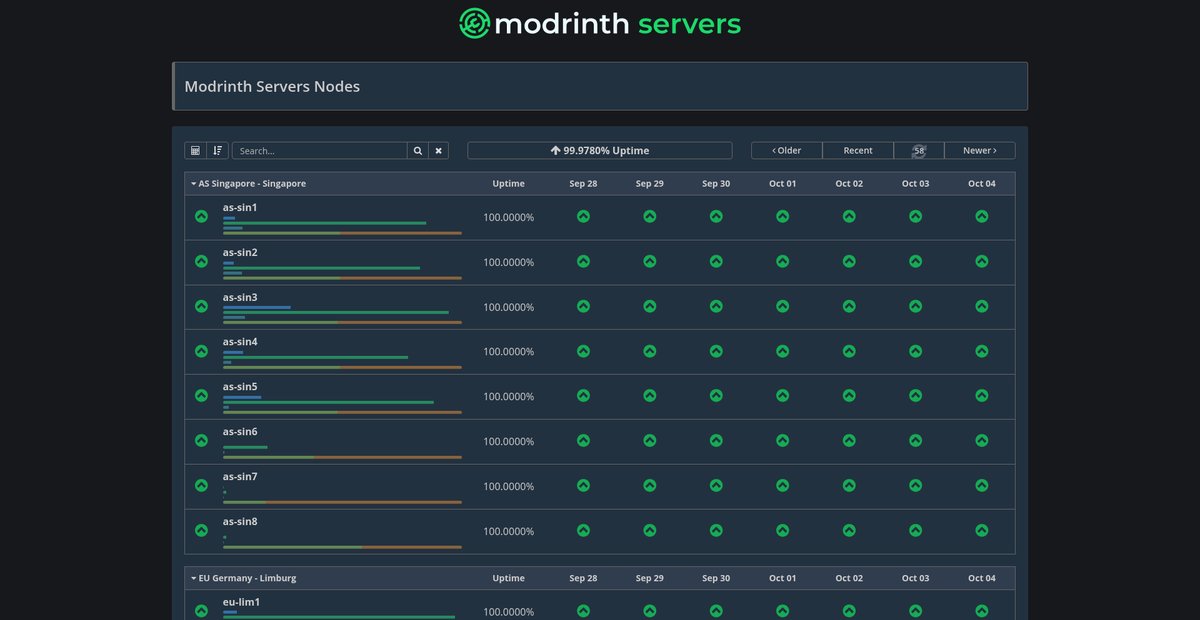Image resolution: width=1200 pixels, height=620 pixels.
Task: Click the Oct 03 column header in Germany group
Action: pos(915,578)
